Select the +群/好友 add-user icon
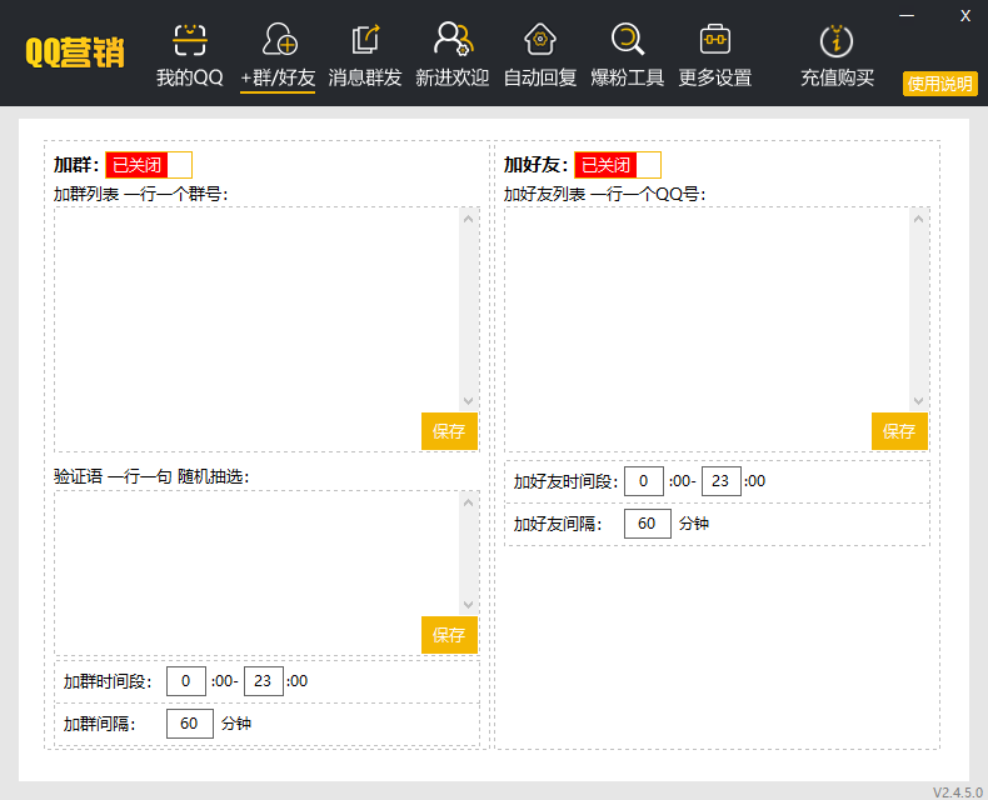The width and height of the screenshot is (988, 800). coord(279,39)
